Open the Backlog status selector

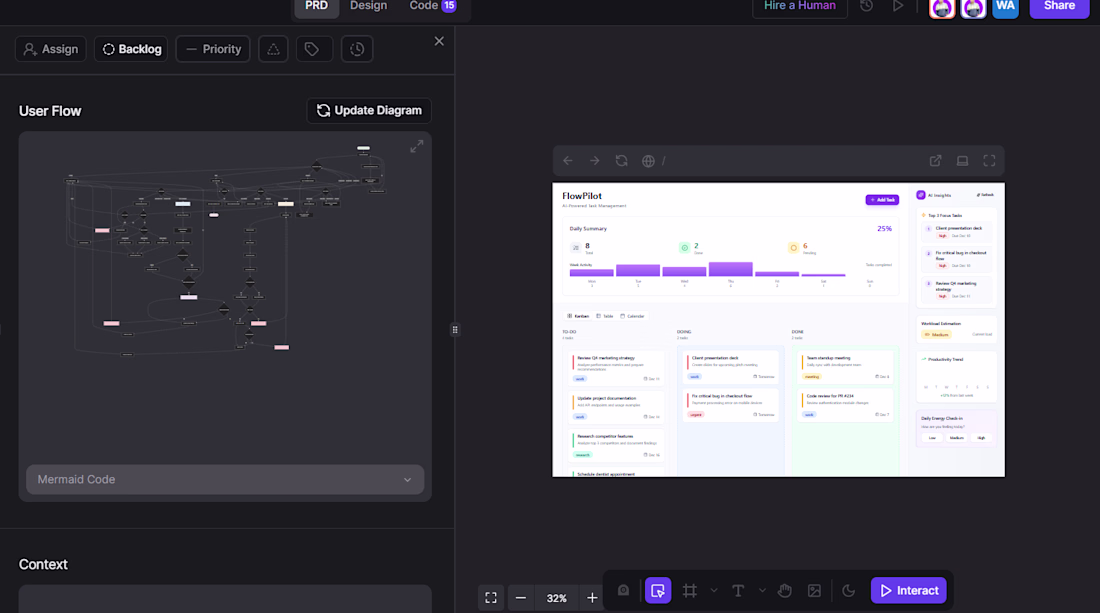pyautogui.click(x=131, y=49)
